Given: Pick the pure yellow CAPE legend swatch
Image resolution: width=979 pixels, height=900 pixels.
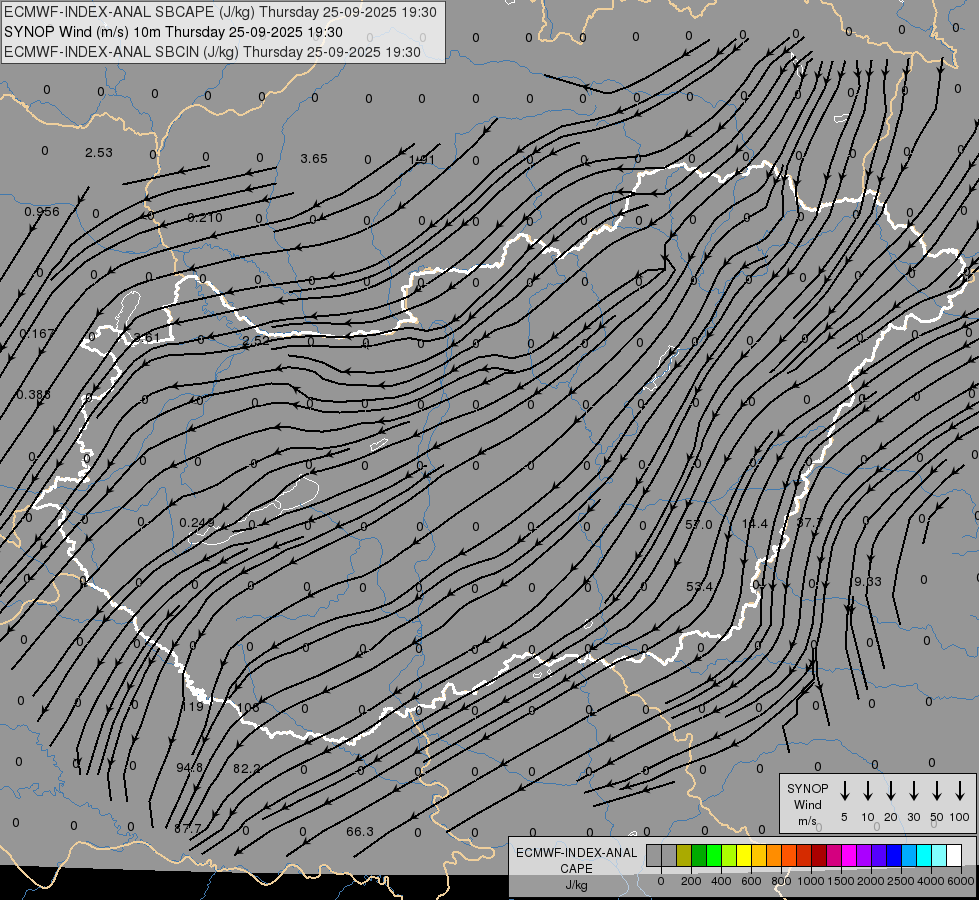Looking at the screenshot, I should (744, 856).
